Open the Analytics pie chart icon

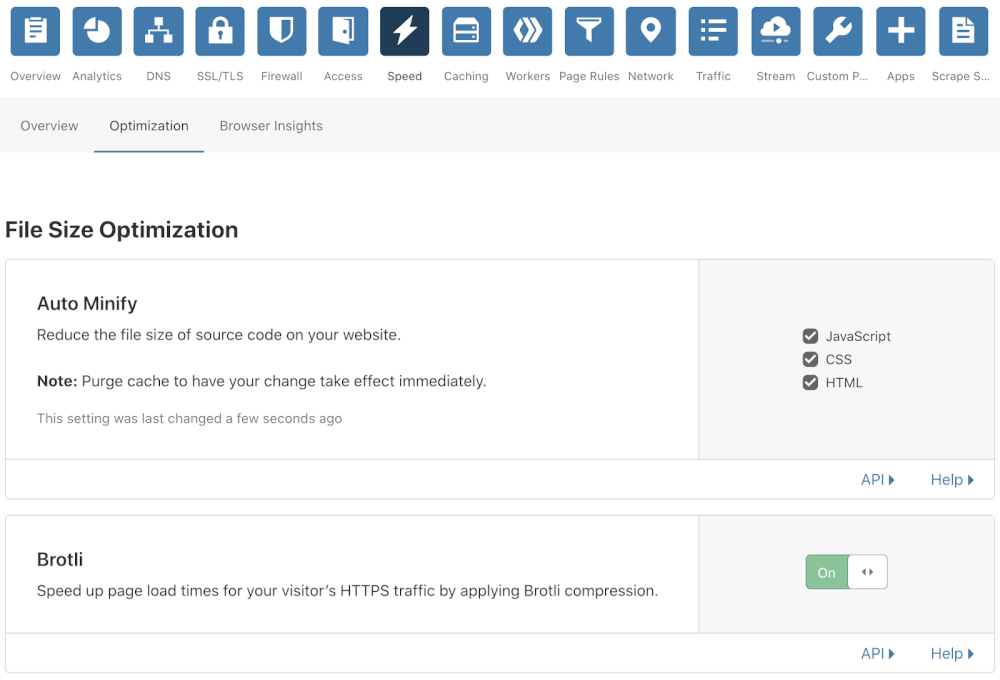click(x=97, y=32)
